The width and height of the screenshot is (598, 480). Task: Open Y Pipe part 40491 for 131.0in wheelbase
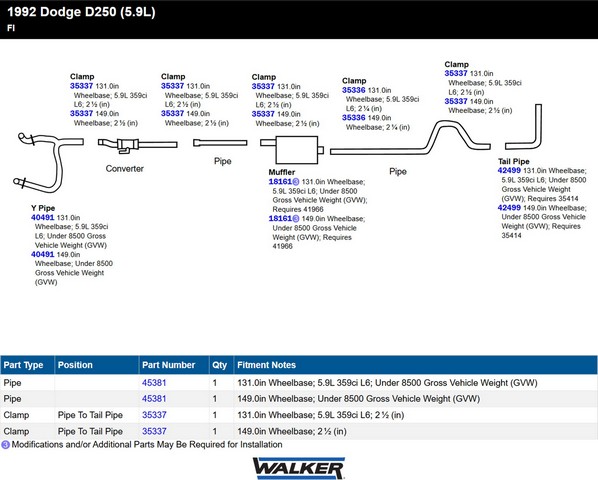pos(43,217)
